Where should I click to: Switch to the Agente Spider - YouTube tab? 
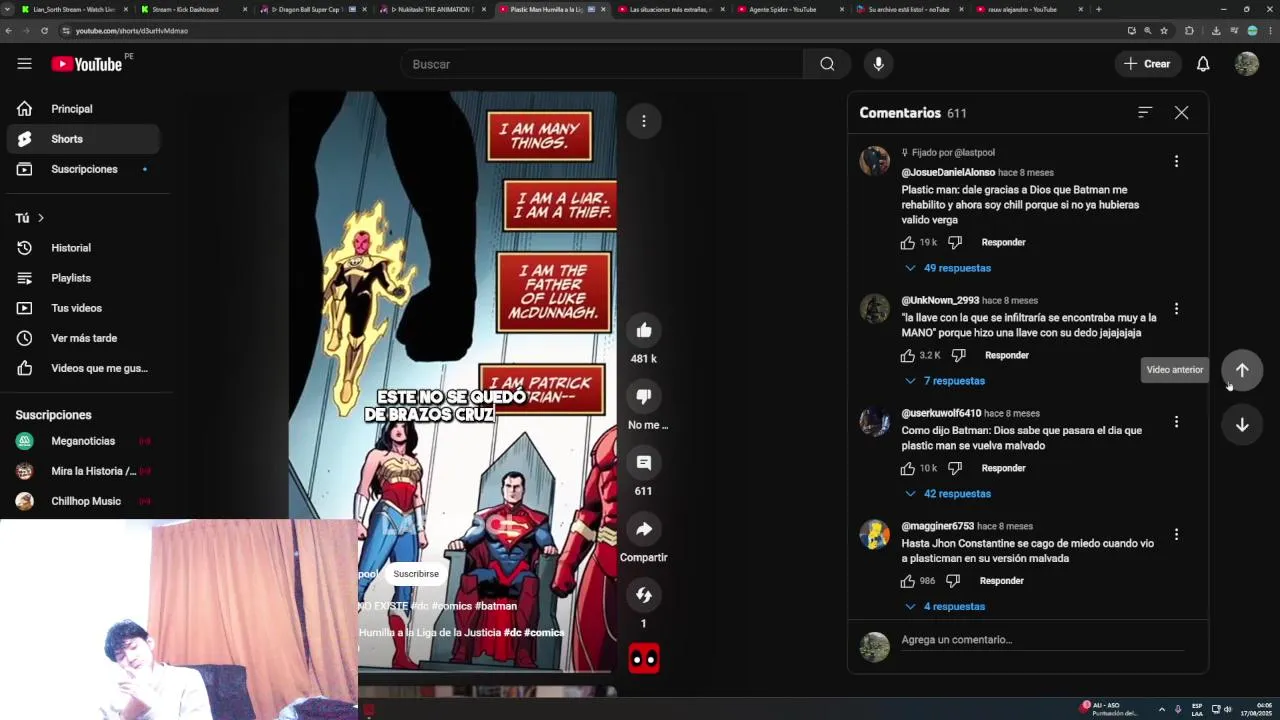[x=790, y=9]
